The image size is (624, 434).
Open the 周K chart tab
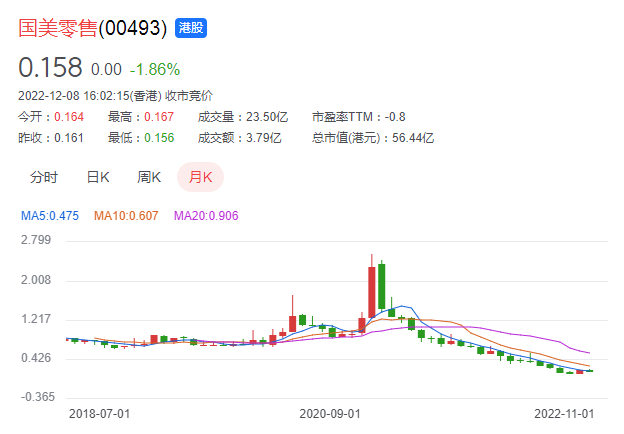[149, 177]
